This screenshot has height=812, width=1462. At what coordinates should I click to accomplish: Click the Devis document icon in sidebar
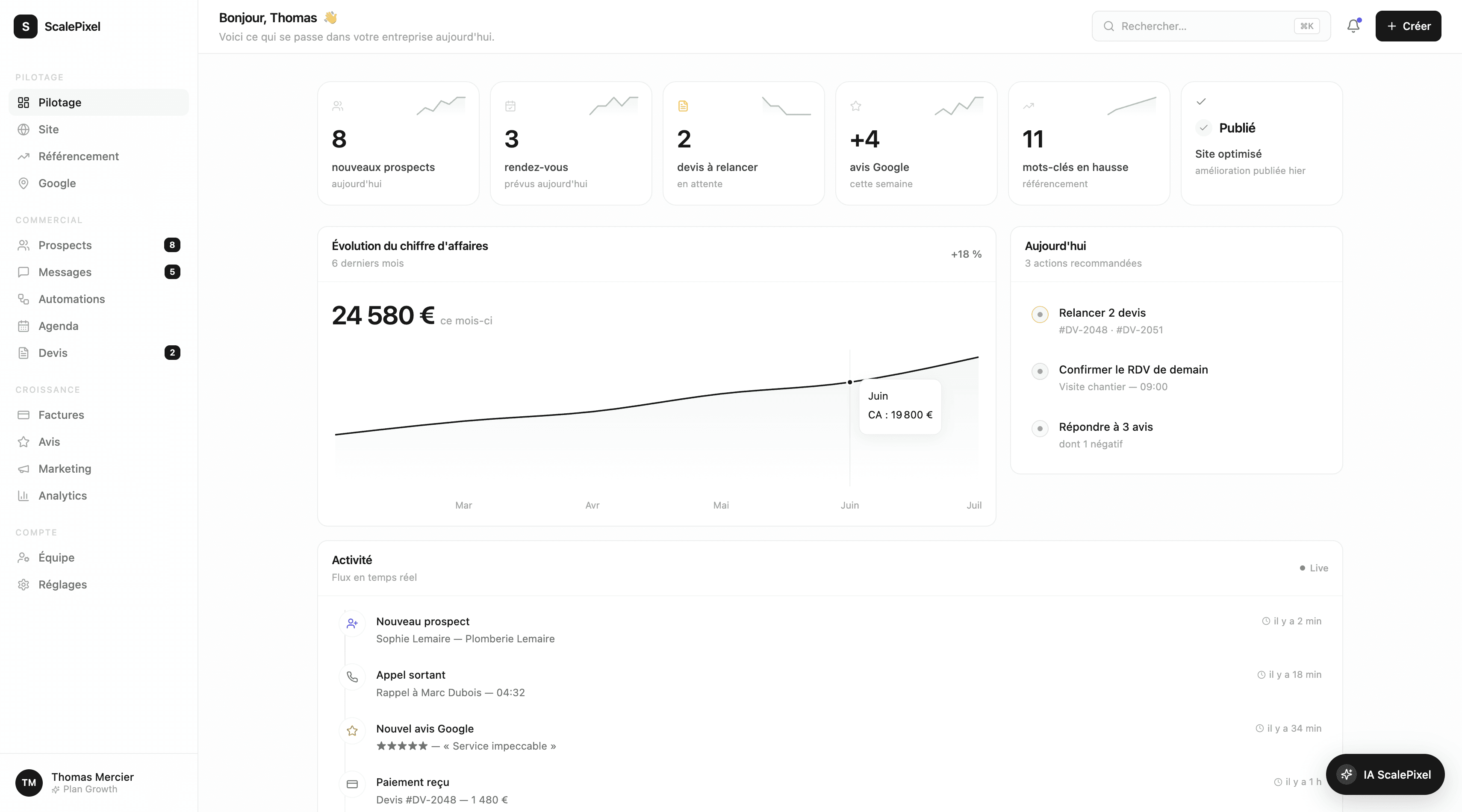[x=23, y=353]
